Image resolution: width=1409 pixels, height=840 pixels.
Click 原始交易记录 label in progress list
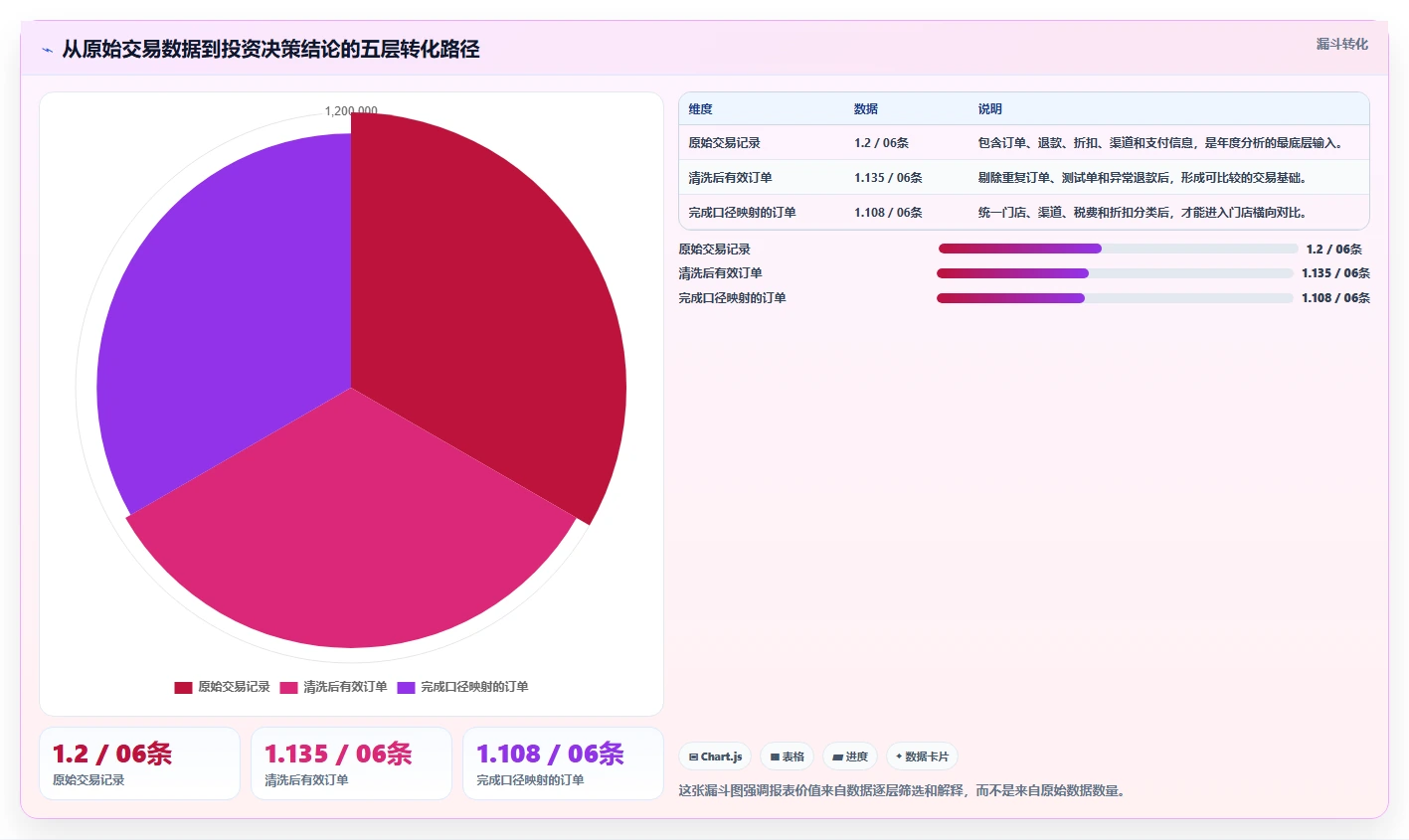(x=714, y=250)
